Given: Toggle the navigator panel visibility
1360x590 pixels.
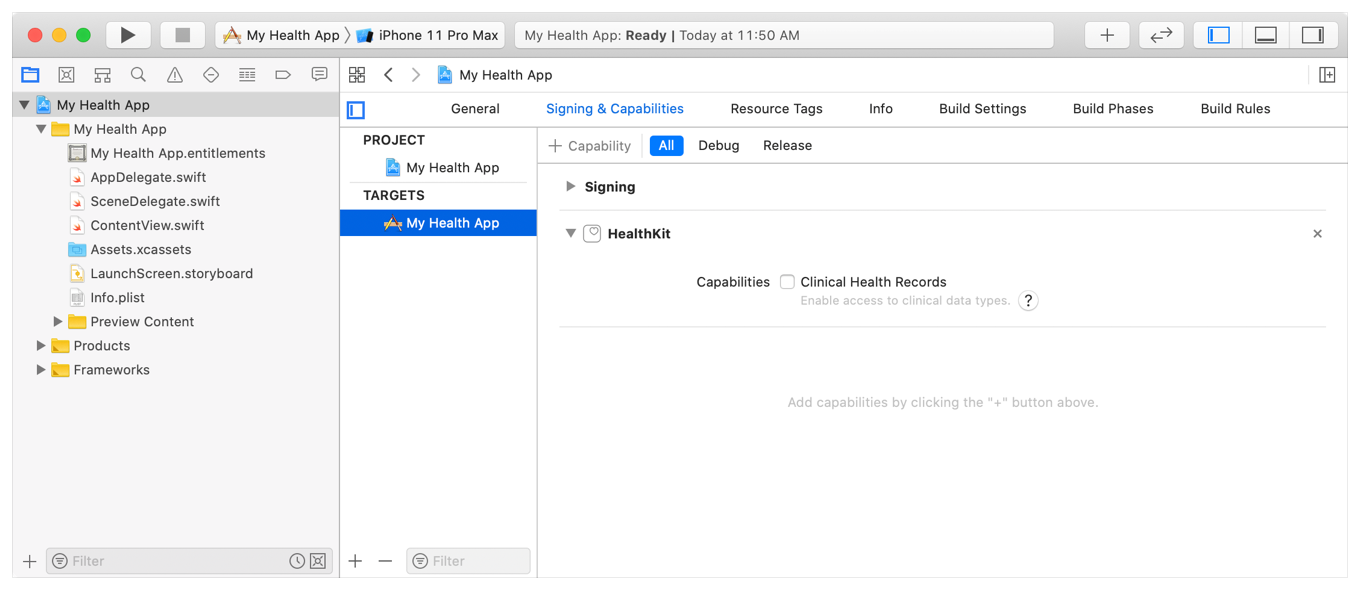Looking at the screenshot, I should coord(1218,35).
